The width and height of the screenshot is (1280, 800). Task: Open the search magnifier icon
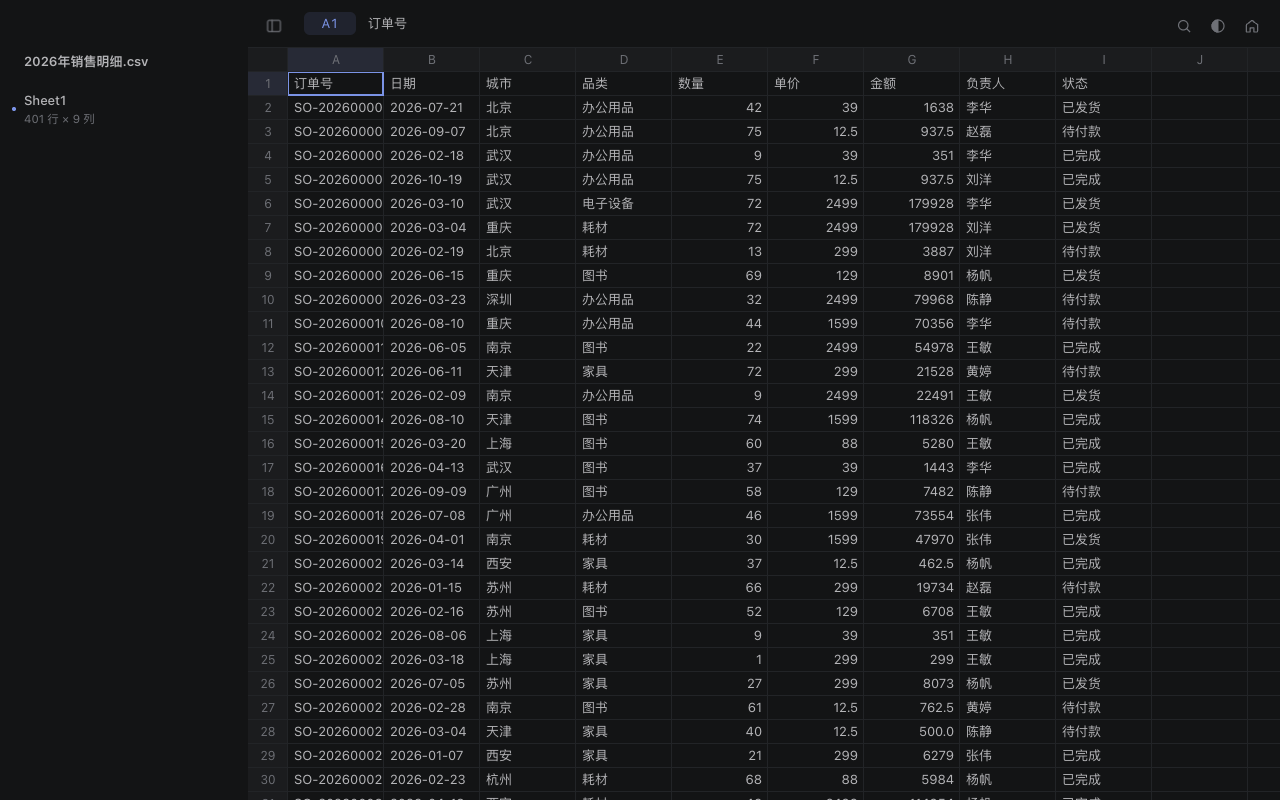coord(1184,26)
